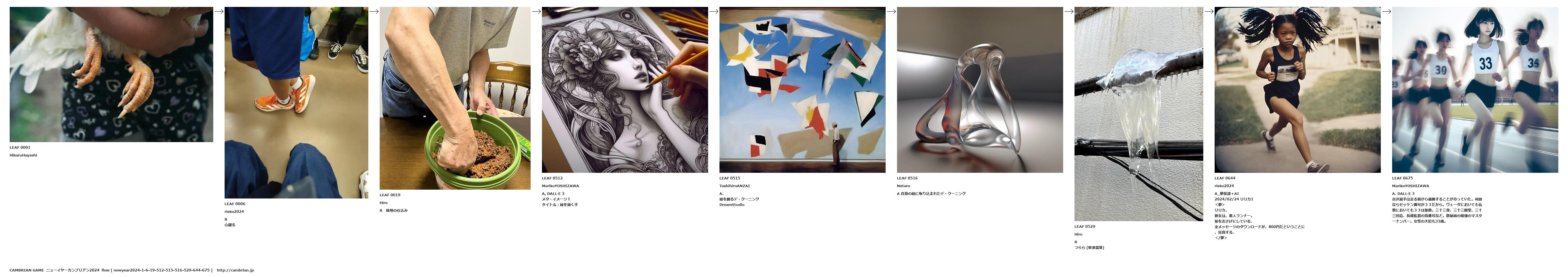This screenshot has height=277, width=1568.
Task: Open the abstract painting image LEAF 0515
Action: coord(802,90)
